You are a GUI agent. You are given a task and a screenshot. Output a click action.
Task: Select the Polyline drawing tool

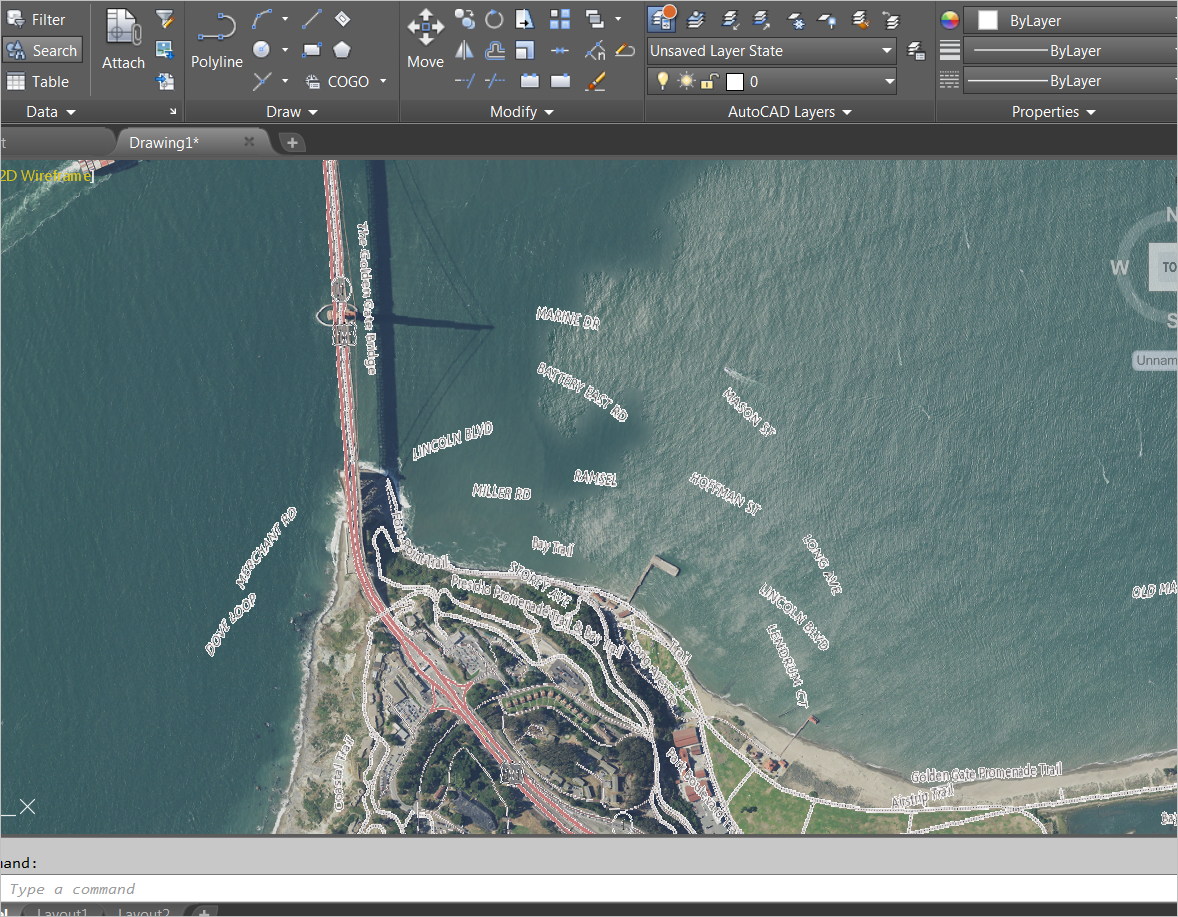coord(216,40)
